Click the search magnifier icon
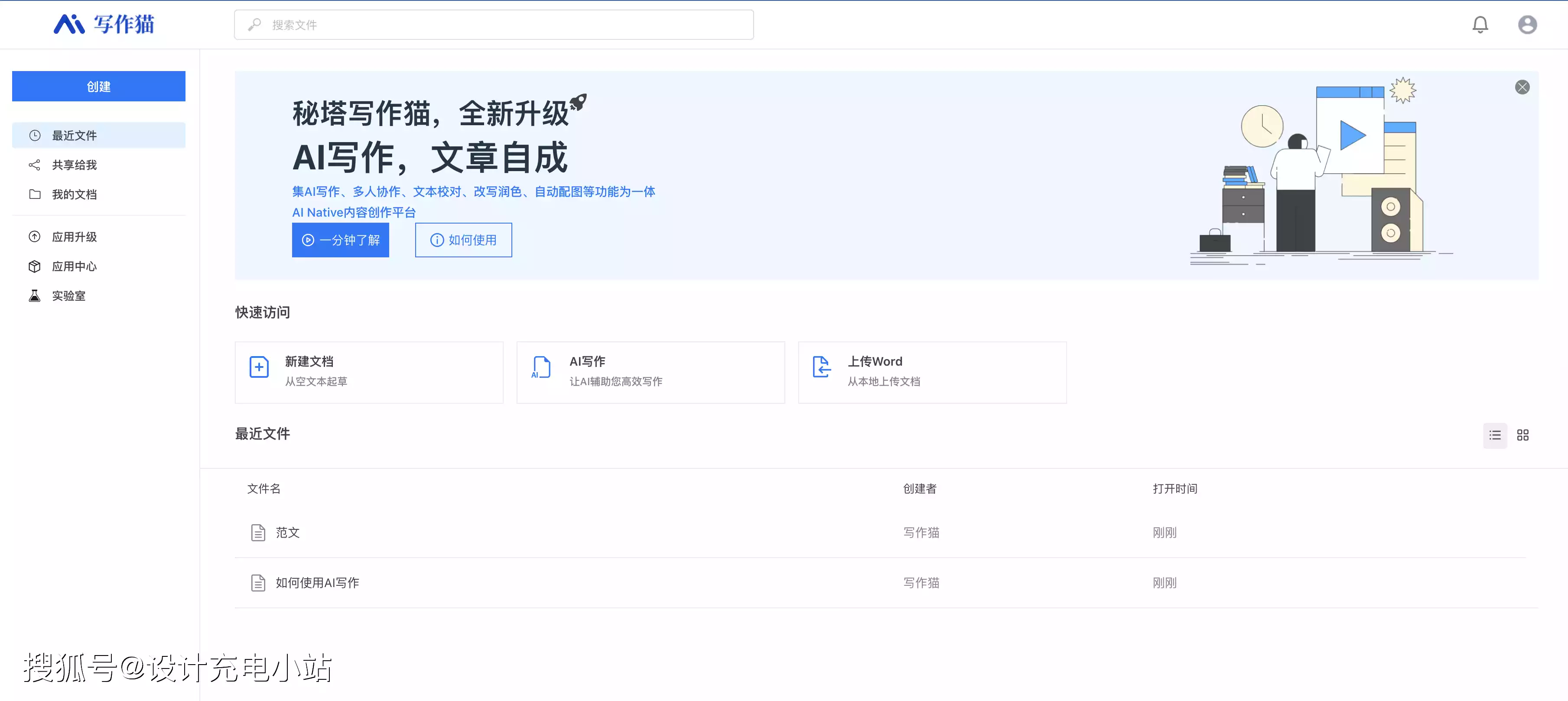Viewport: 1568px width, 701px height. [x=254, y=24]
